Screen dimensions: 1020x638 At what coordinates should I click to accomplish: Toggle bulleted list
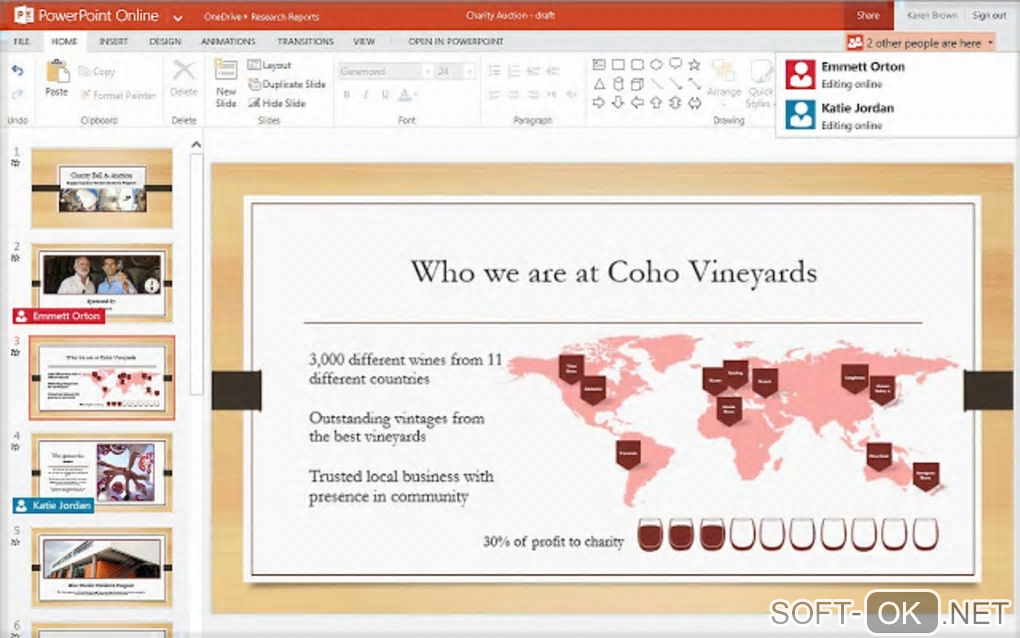click(494, 70)
